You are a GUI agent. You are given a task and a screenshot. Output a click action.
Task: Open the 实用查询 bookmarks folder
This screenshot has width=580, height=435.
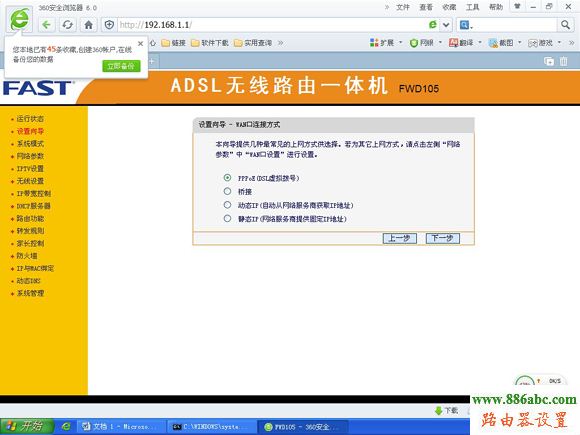[253, 43]
